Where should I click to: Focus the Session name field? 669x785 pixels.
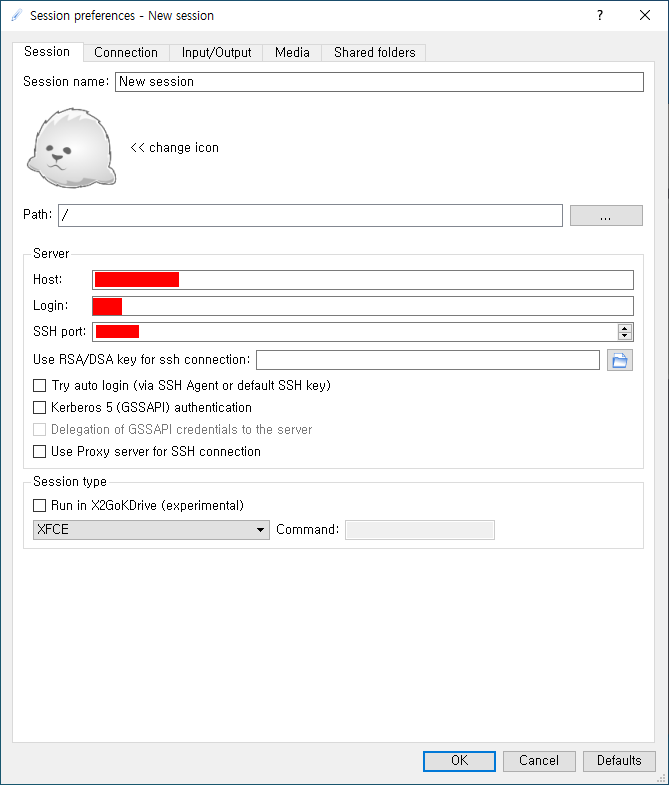tap(379, 82)
